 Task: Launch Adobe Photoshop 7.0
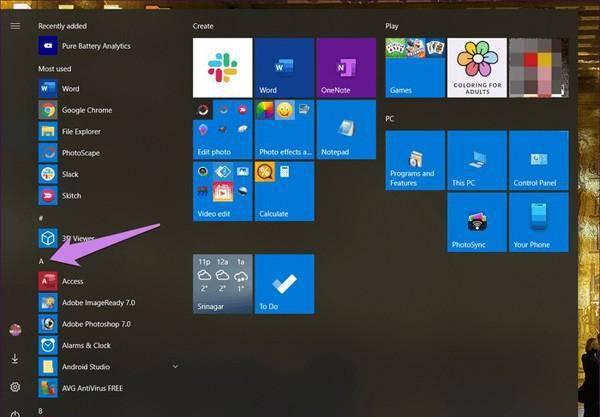pos(109,324)
